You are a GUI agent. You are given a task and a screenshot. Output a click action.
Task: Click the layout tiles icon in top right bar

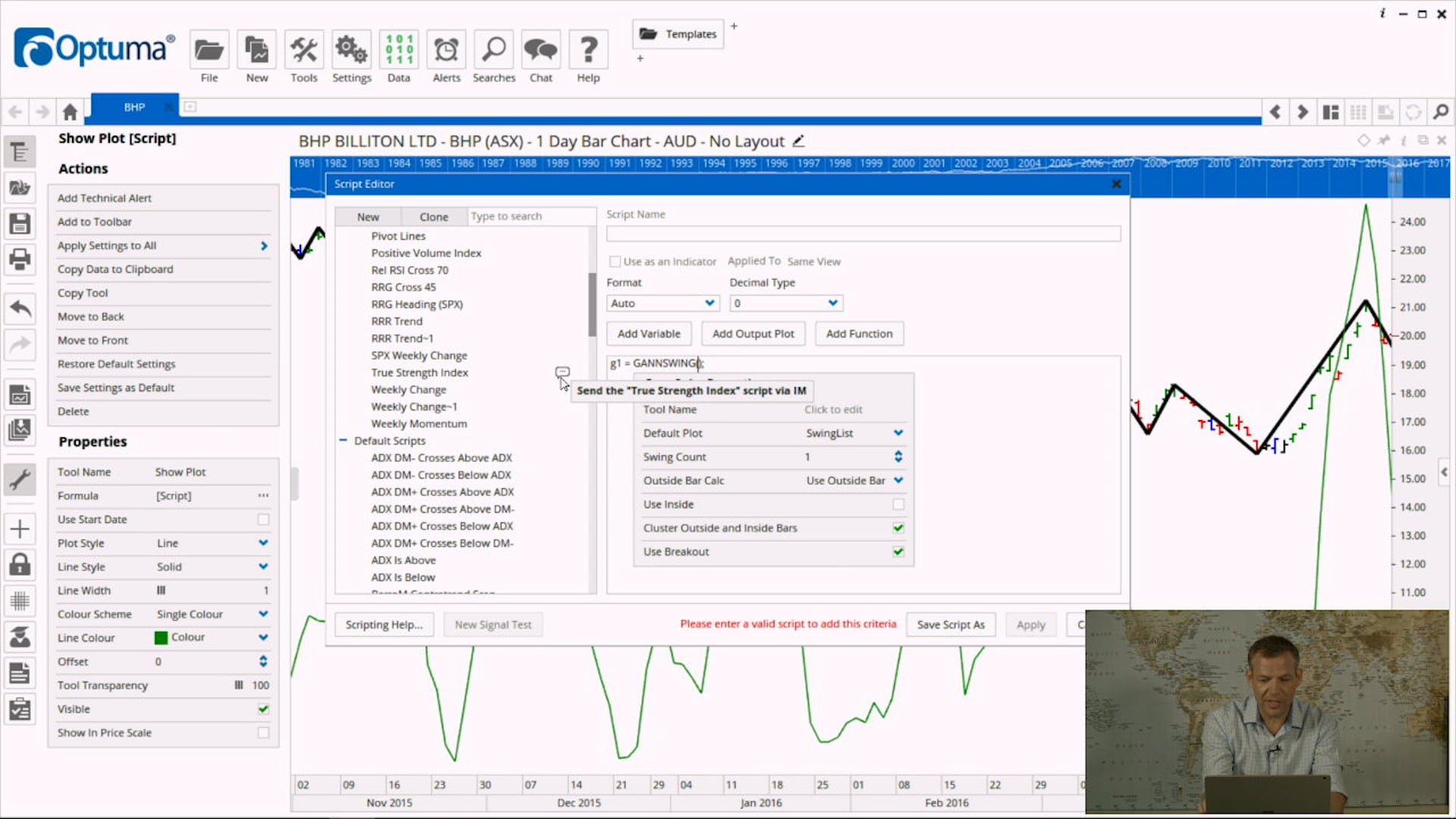click(1331, 112)
